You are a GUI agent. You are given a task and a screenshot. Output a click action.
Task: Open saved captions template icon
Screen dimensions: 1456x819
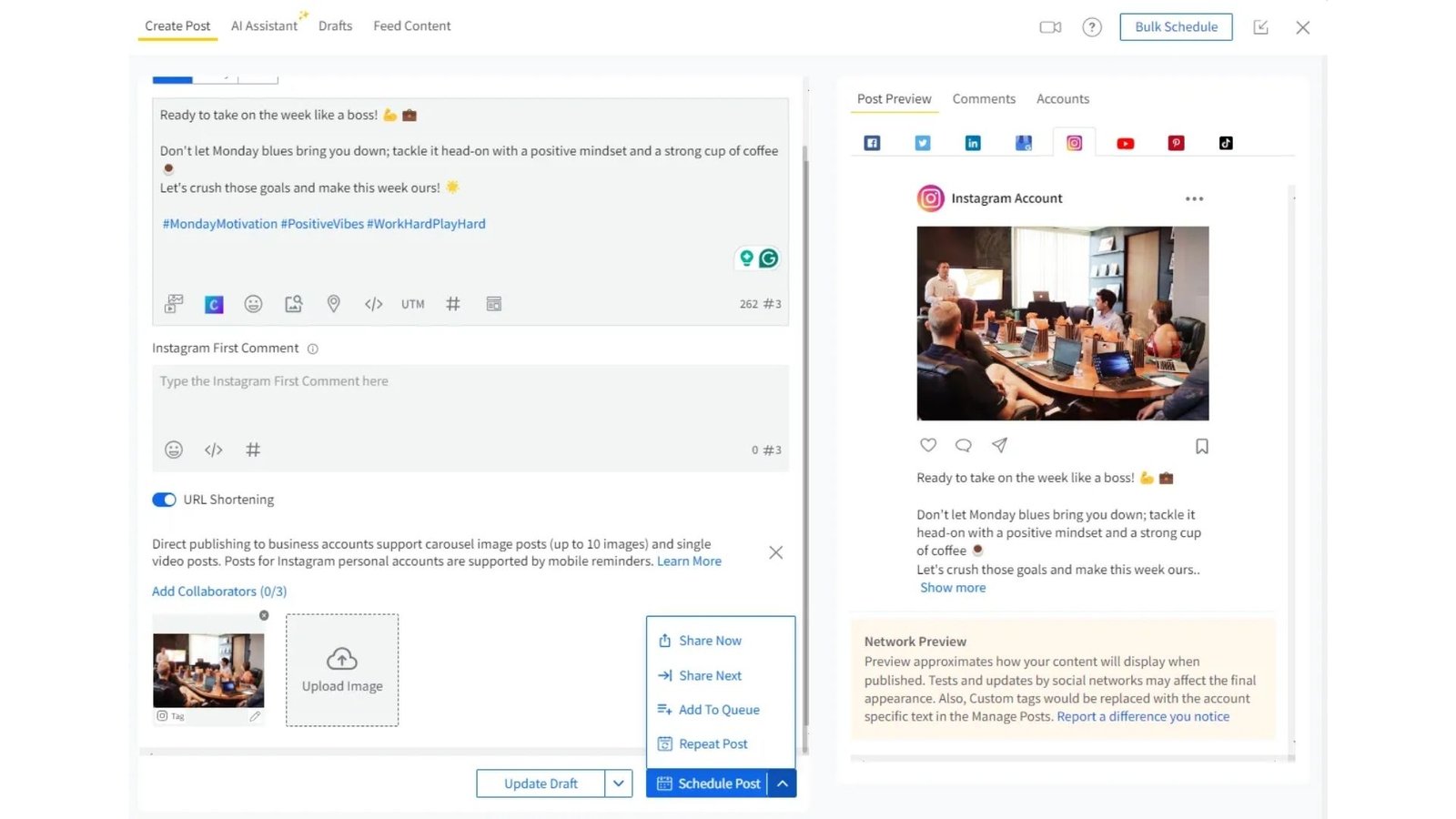(x=494, y=304)
